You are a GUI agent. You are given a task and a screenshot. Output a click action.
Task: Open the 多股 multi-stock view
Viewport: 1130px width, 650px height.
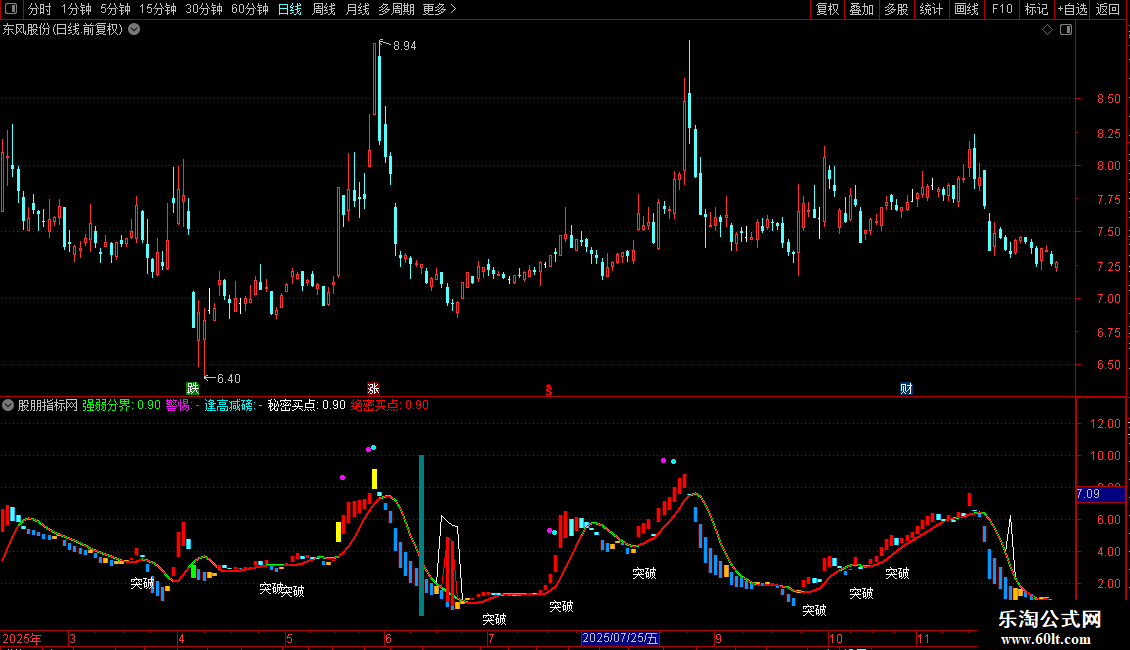pos(896,9)
